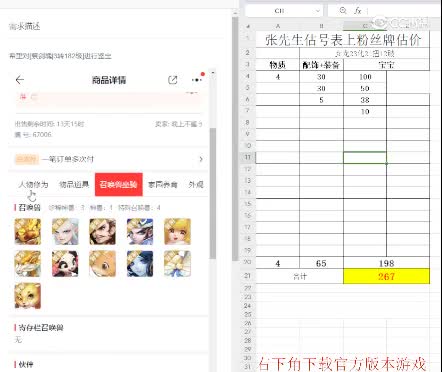
Task: Click the zoom magnifier icon beside fx
Action: (x=343, y=11)
